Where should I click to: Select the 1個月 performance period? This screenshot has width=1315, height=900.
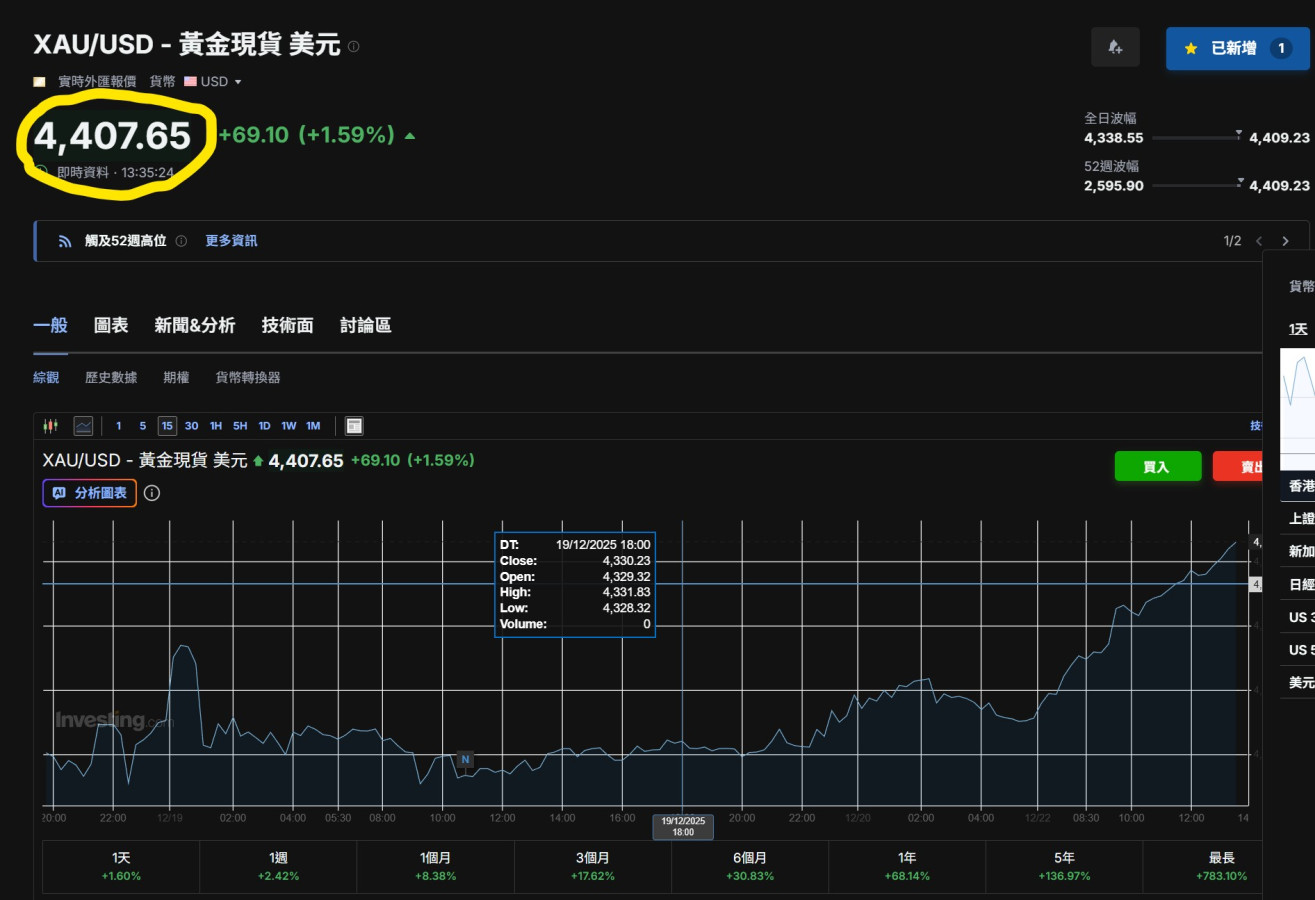(x=436, y=866)
